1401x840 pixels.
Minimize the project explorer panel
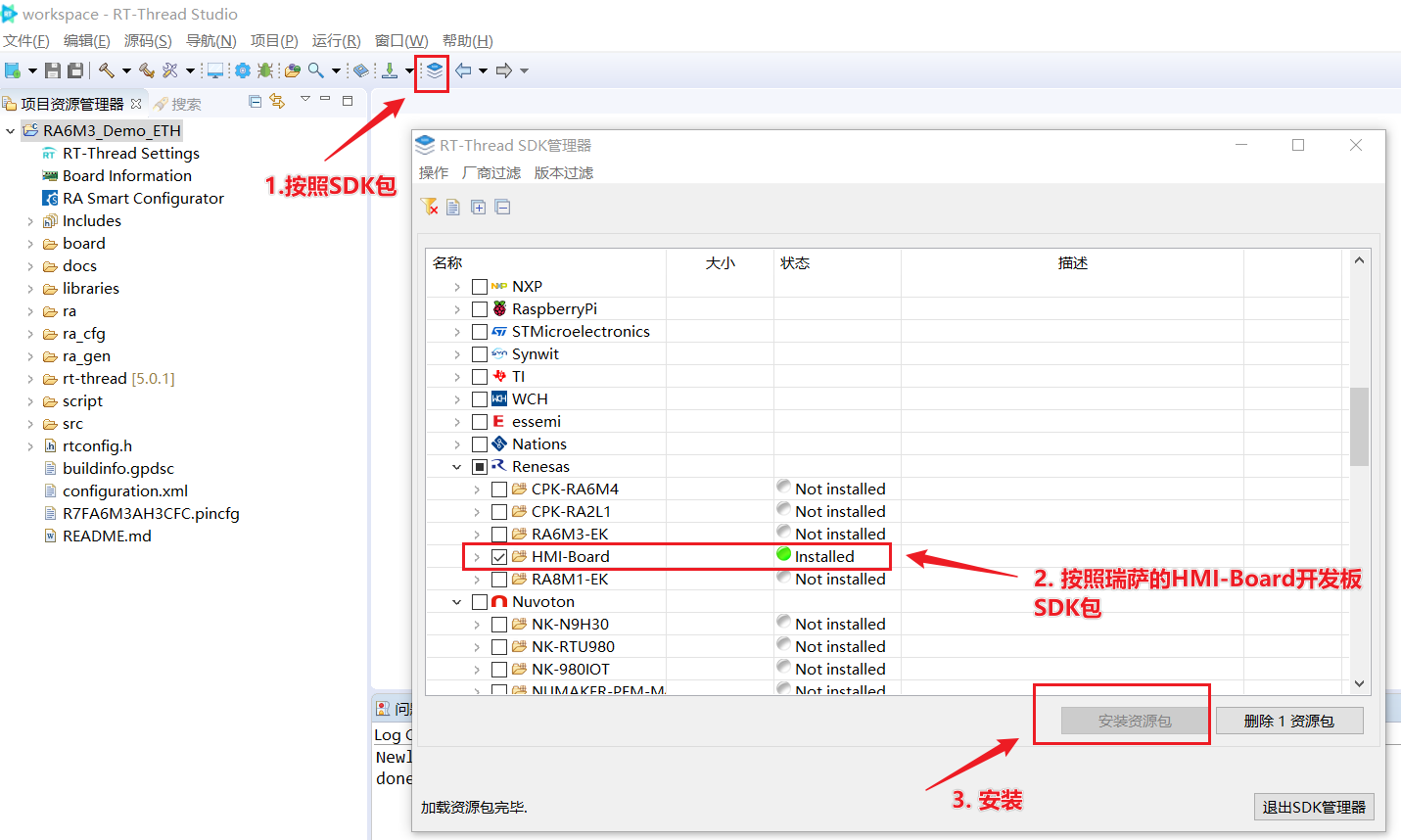tap(325, 100)
